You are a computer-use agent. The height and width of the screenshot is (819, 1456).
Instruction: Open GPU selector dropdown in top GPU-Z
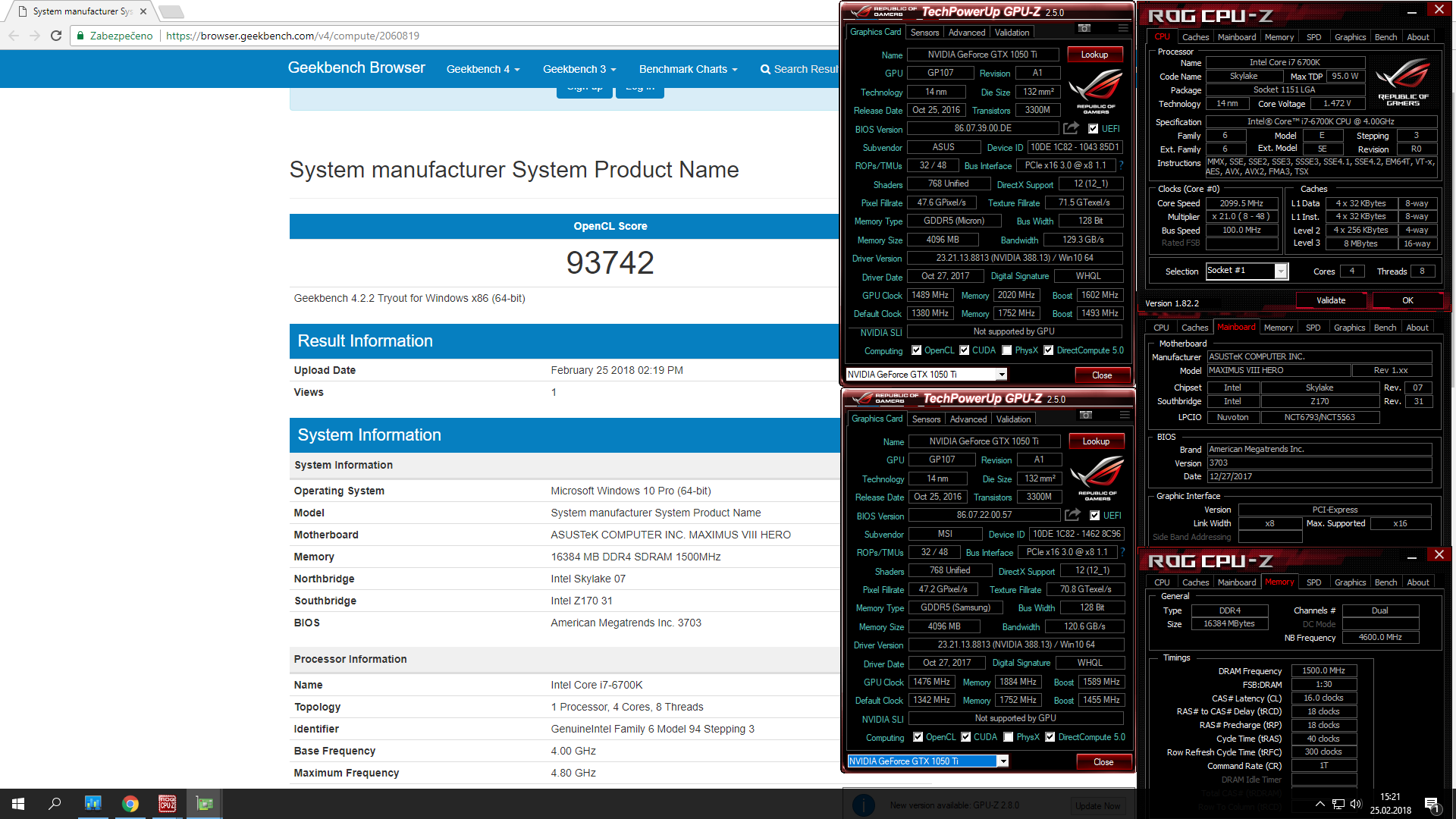1002,375
